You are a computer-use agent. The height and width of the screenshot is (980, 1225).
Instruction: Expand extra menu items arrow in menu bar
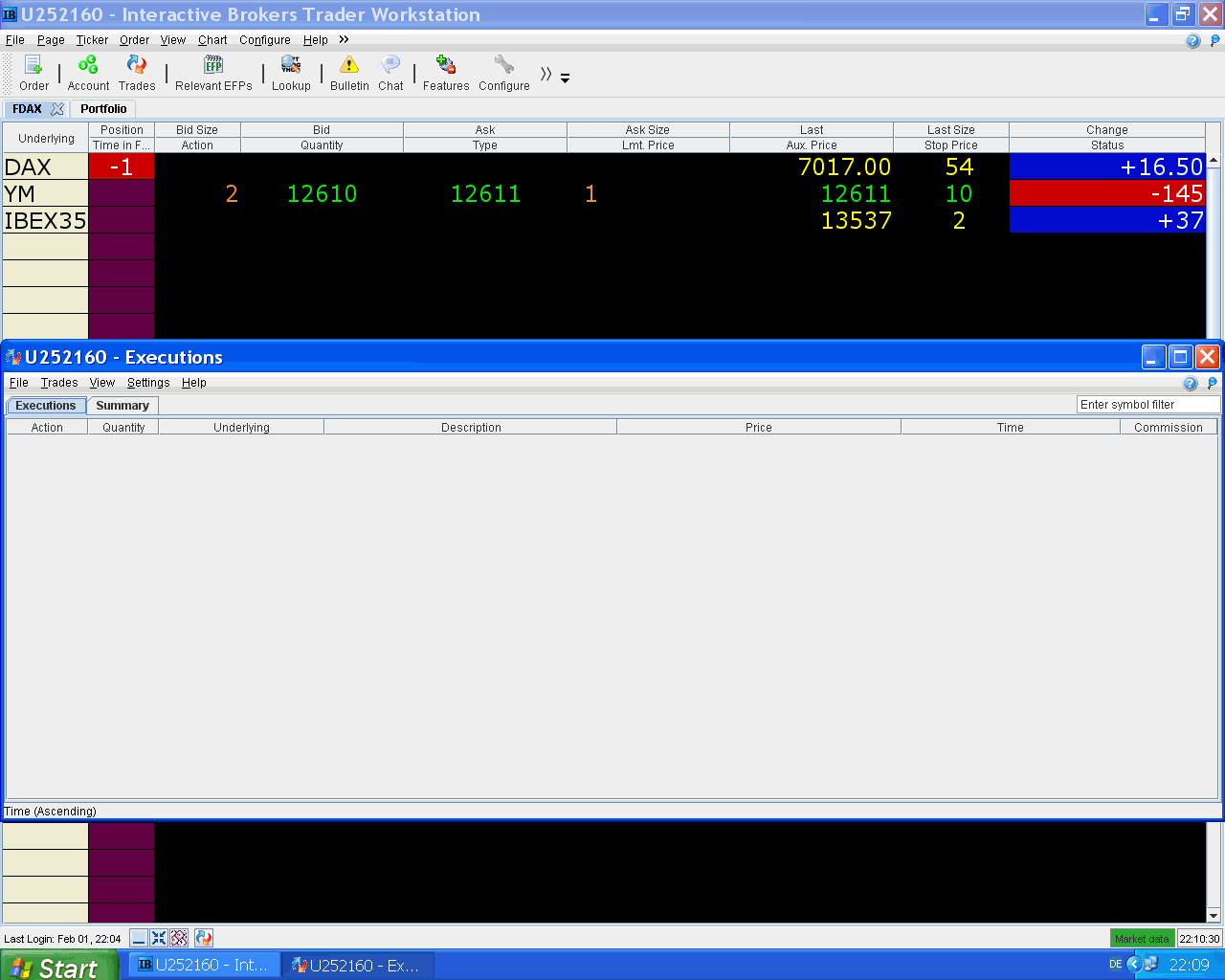click(344, 39)
